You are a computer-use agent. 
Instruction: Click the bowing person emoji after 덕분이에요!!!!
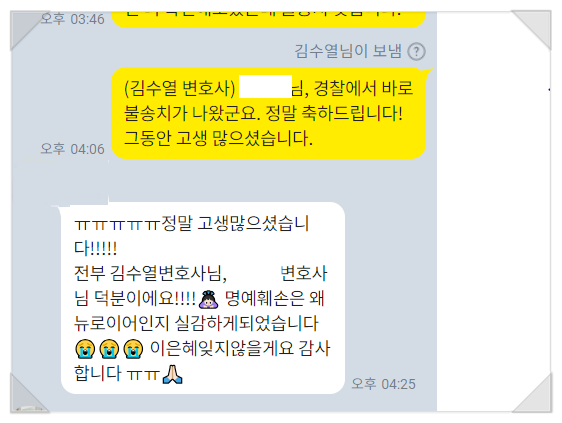pos(209,299)
